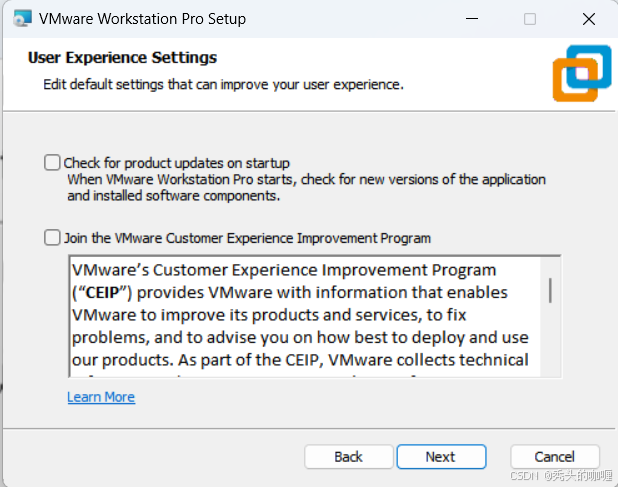The height and width of the screenshot is (487, 618).
Task: Click the CEIP description scrollbar thumb
Action: tap(550, 290)
